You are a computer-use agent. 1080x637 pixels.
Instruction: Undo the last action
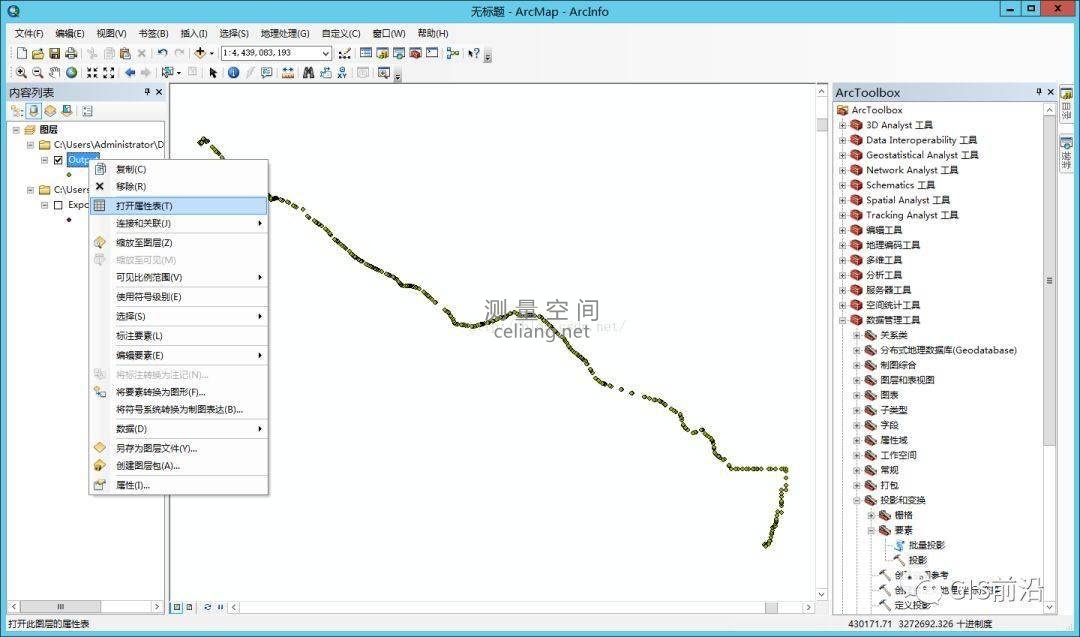(163, 53)
